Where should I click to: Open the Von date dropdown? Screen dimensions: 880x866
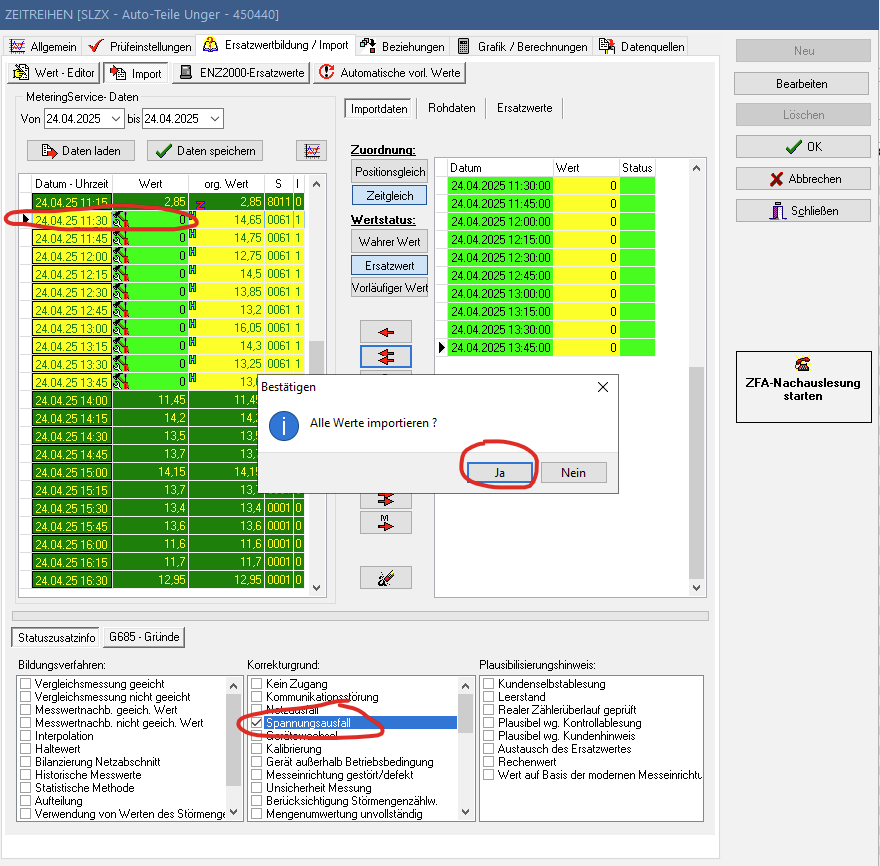(x=115, y=119)
